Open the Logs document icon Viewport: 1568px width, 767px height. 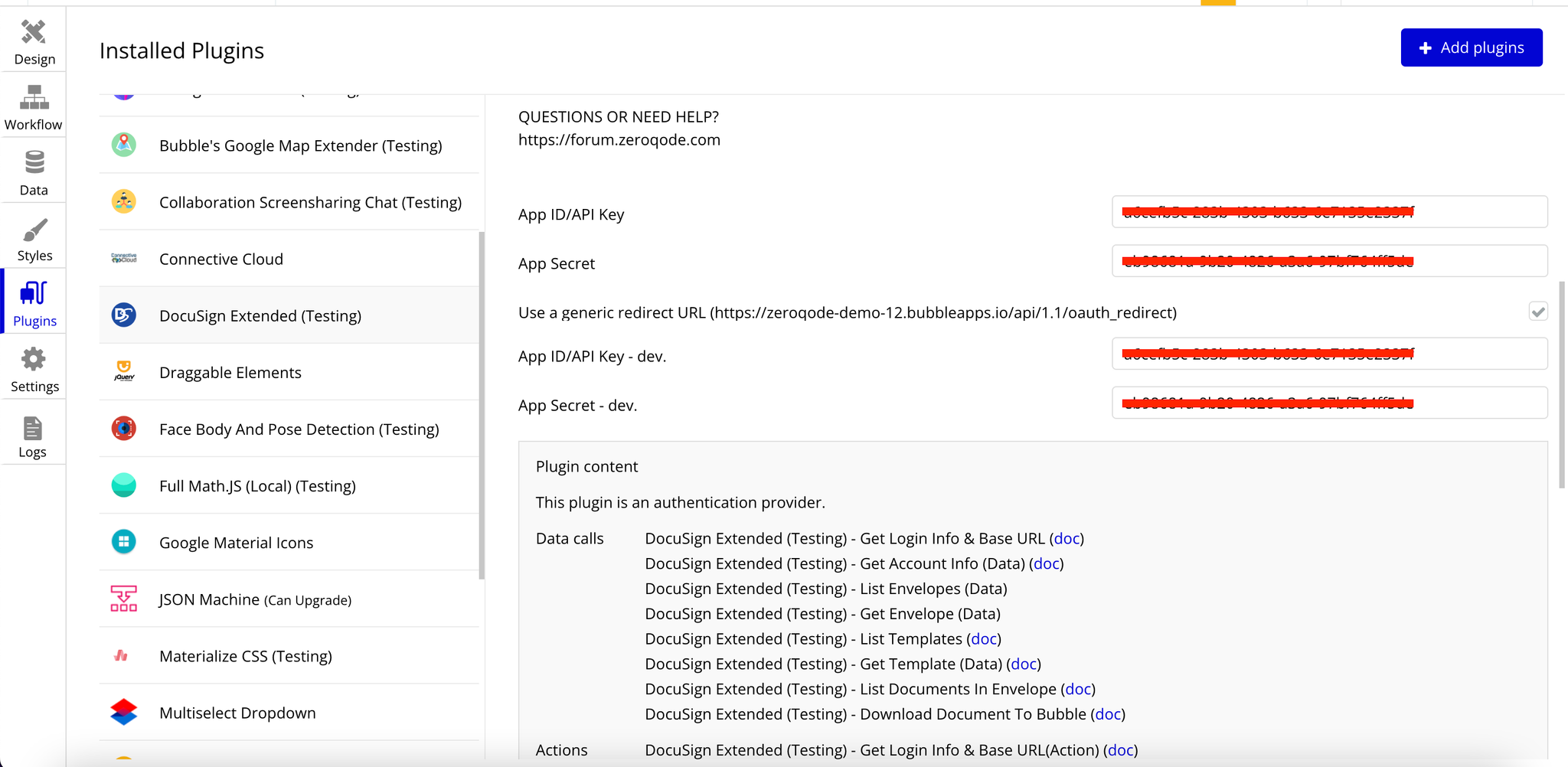[33, 429]
